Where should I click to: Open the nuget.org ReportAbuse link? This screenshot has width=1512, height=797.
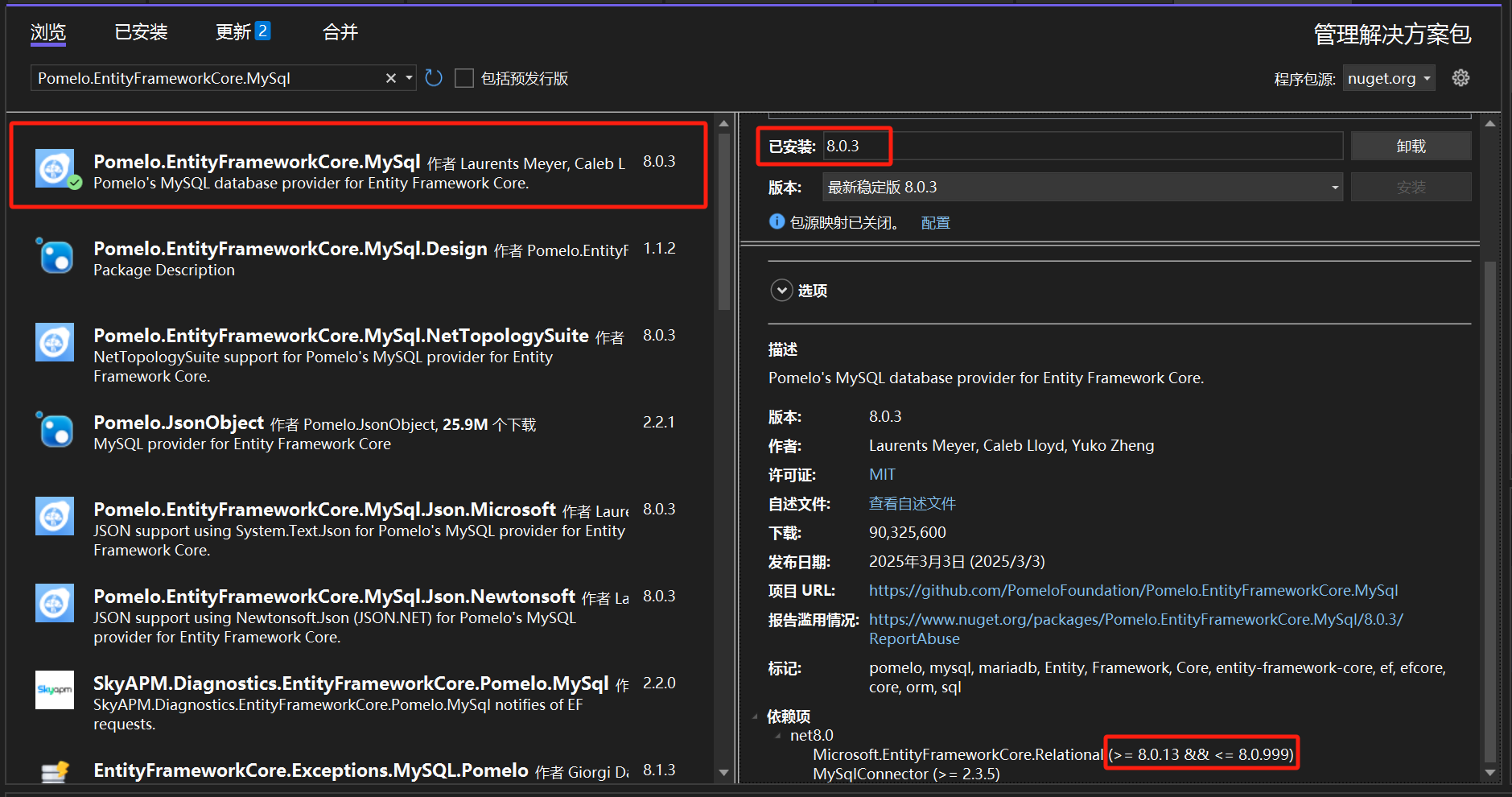1135,629
